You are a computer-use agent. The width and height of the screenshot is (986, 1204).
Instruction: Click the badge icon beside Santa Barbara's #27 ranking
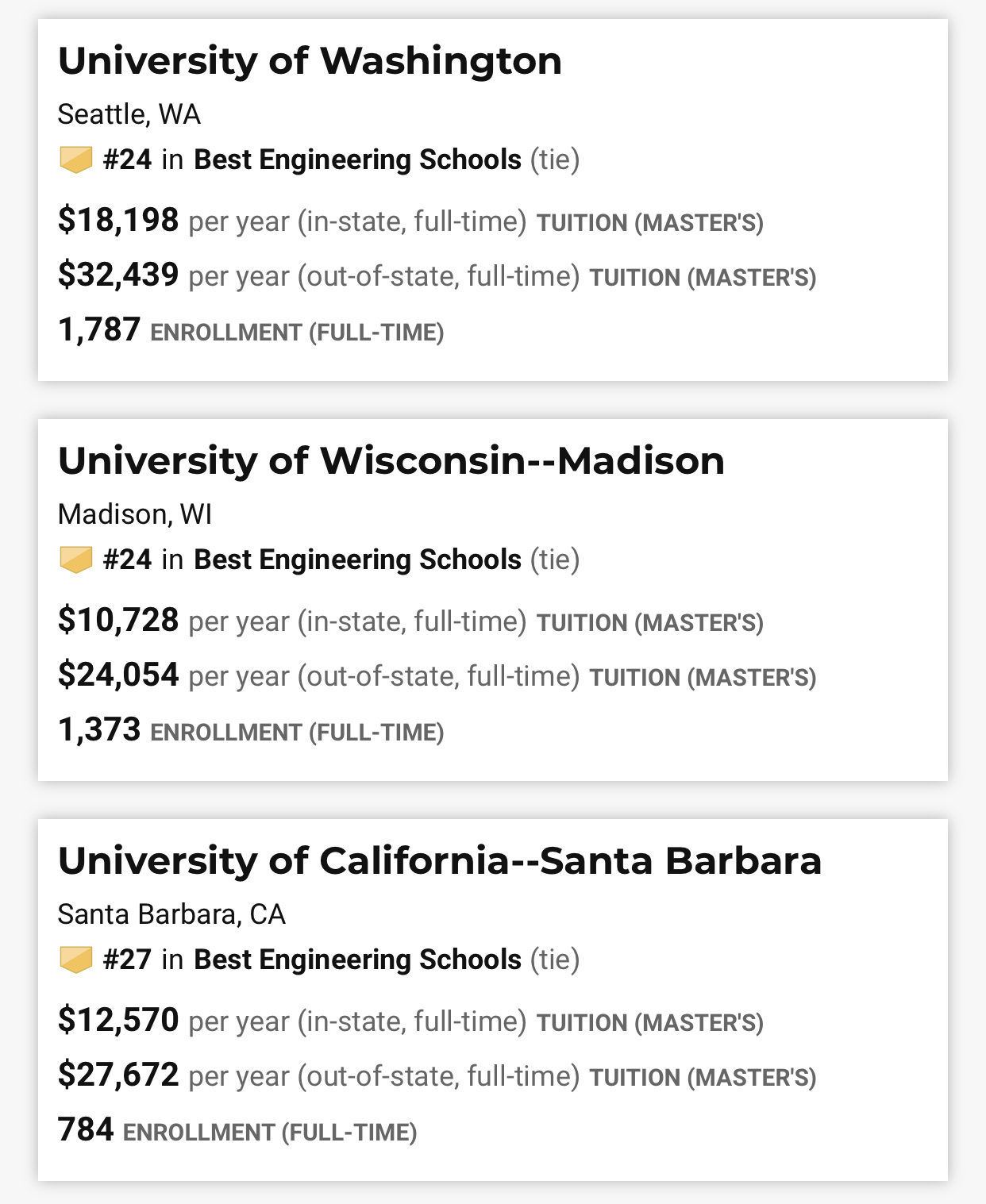[x=76, y=960]
